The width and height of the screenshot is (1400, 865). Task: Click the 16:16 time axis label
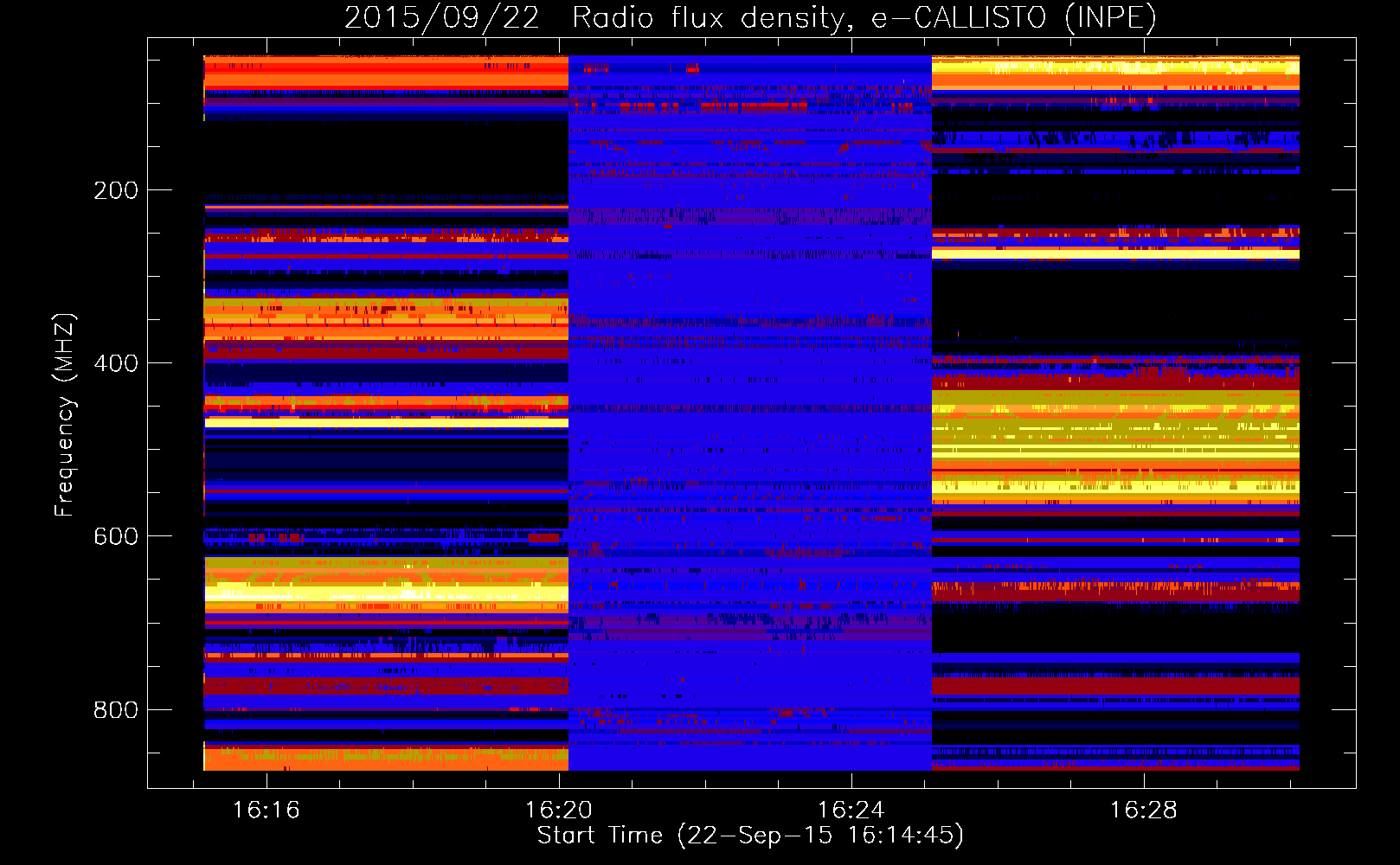(x=267, y=810)
